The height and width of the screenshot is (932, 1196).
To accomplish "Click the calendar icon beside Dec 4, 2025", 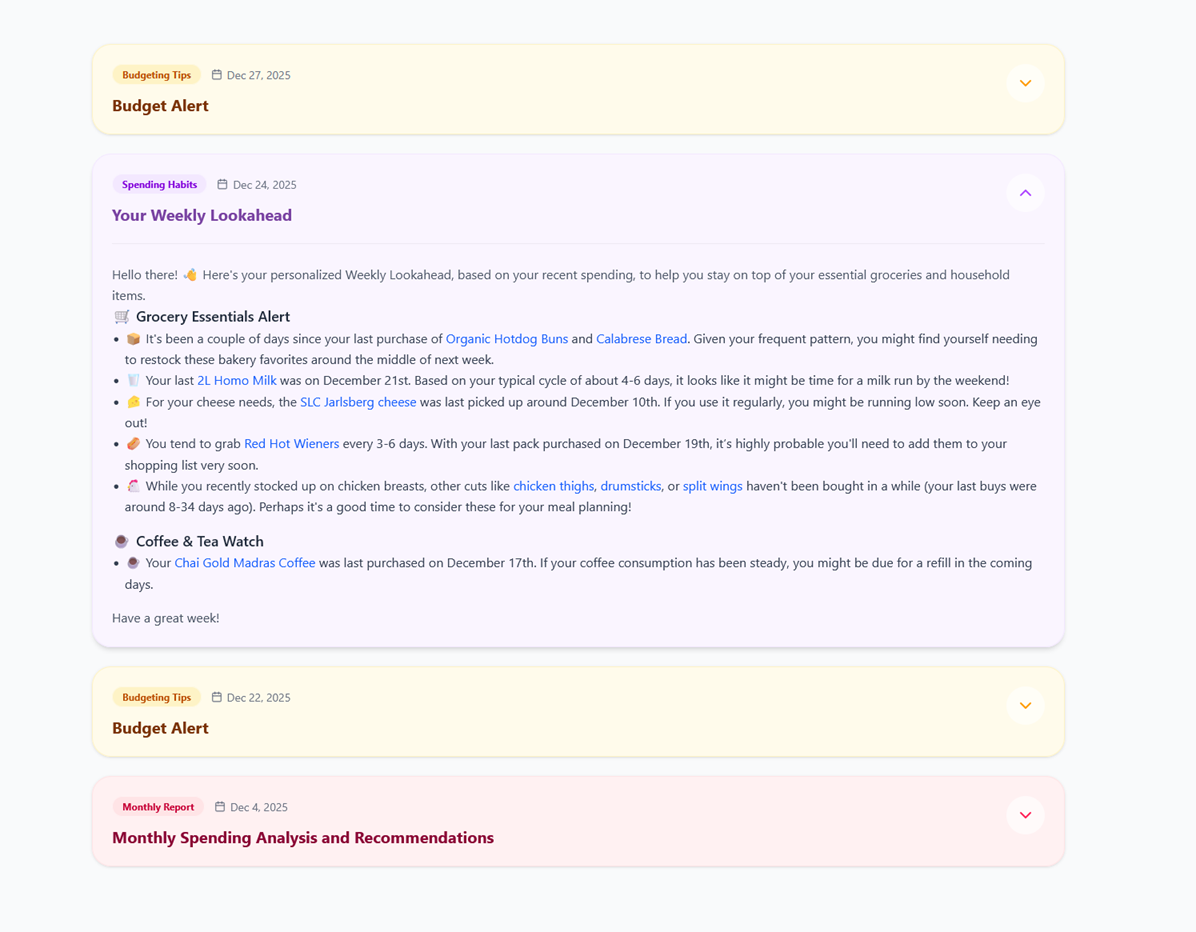I will coord(220,807).
